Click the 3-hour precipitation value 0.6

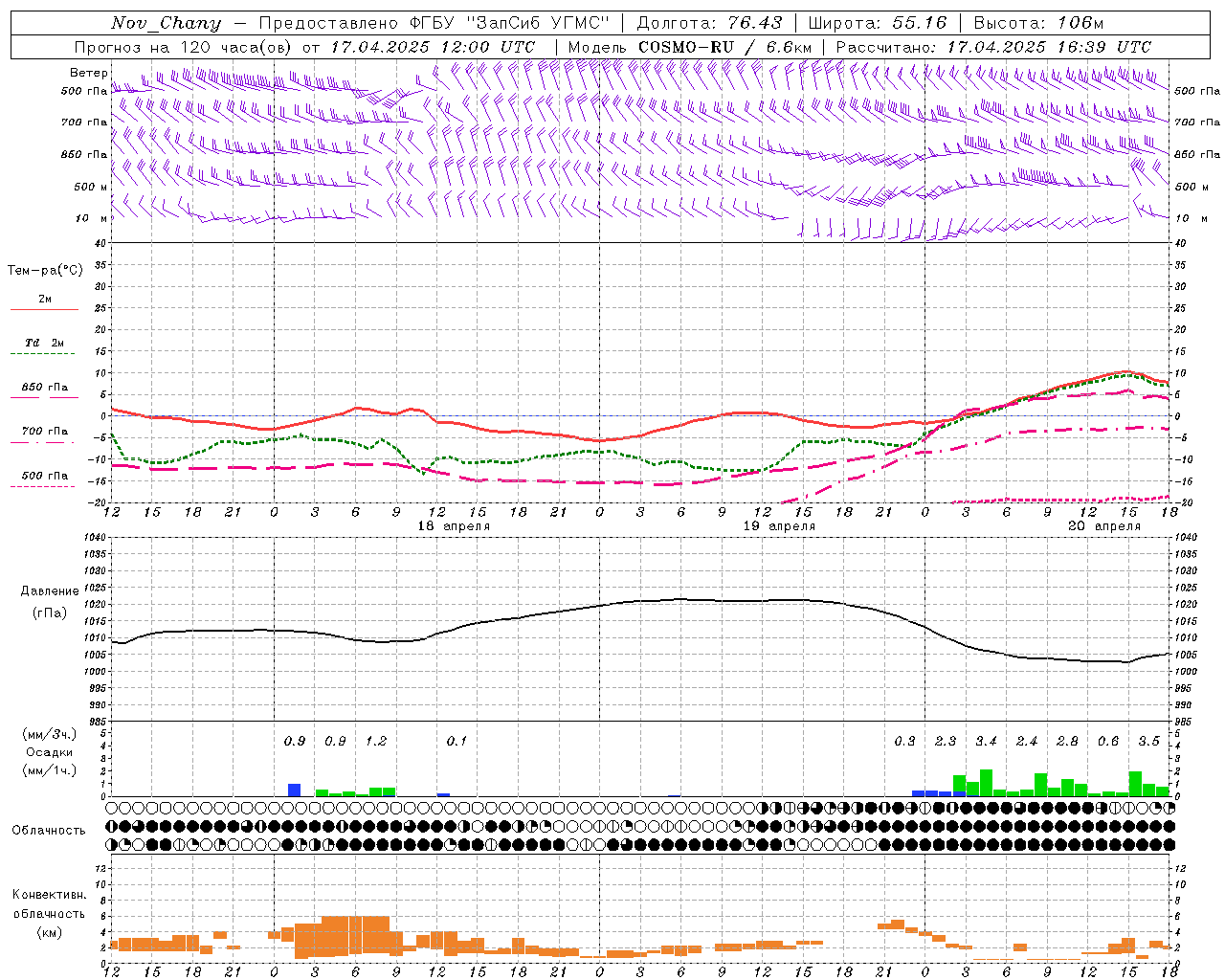coord(1108,742)
